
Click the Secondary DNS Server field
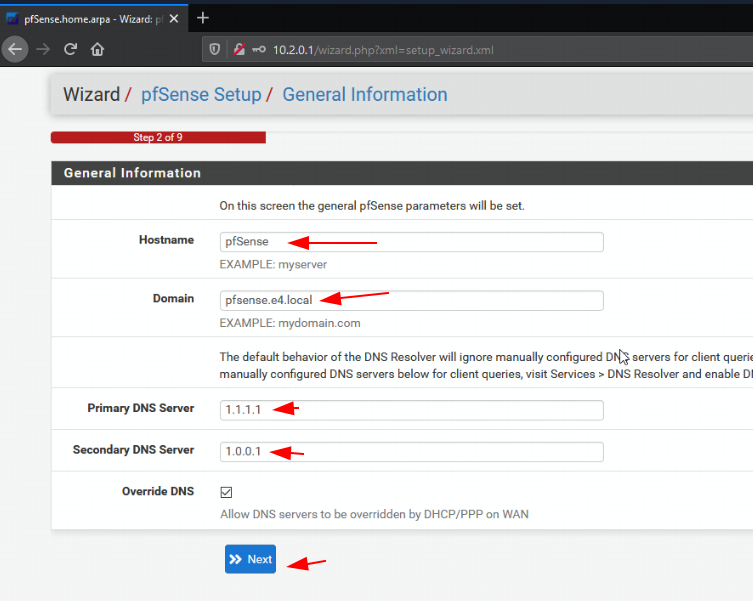(412, 452)
